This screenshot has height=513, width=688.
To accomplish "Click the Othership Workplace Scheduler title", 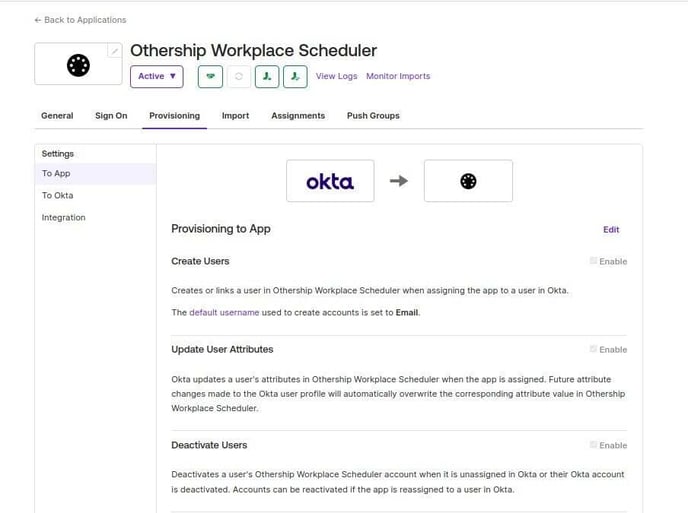I will point(254,50).
